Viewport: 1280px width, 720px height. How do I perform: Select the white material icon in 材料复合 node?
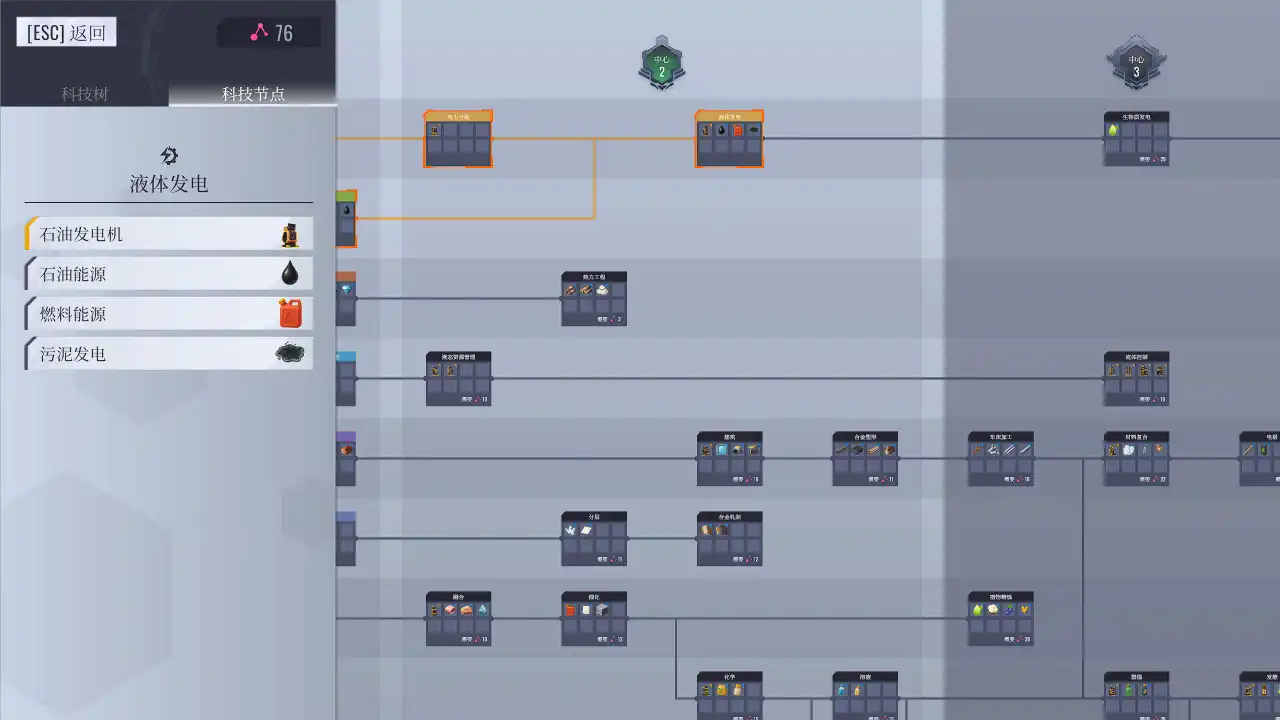pyautogui.click(x=1128, y=450)
